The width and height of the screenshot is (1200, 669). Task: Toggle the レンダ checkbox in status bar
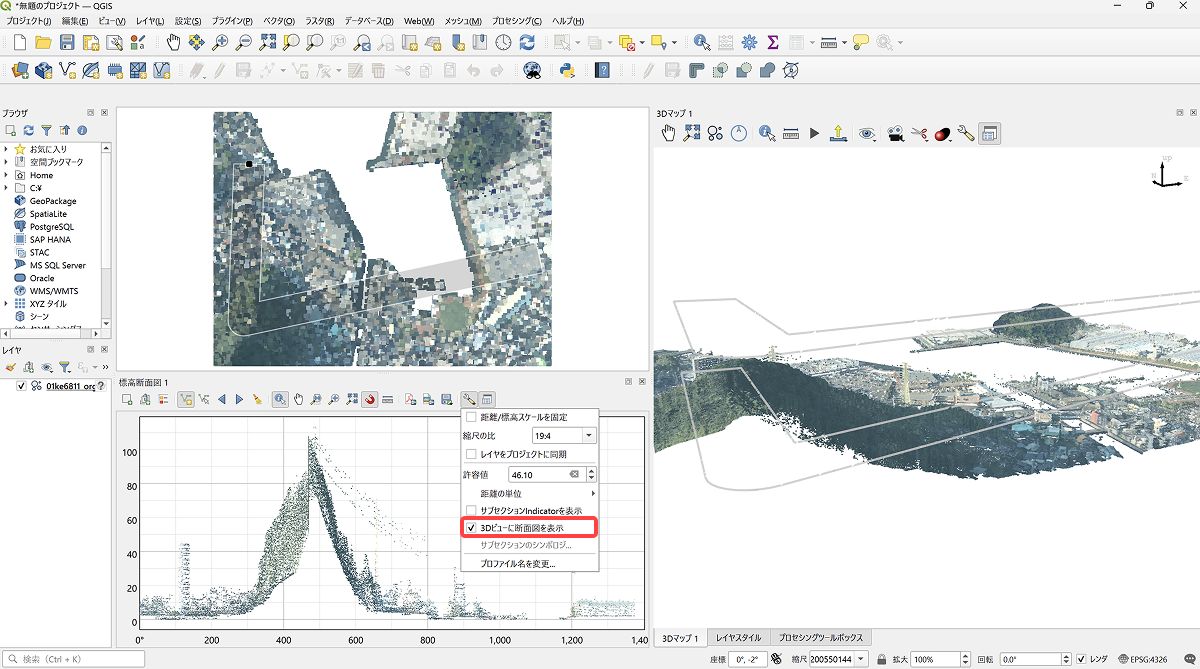tap(1081, 660)
